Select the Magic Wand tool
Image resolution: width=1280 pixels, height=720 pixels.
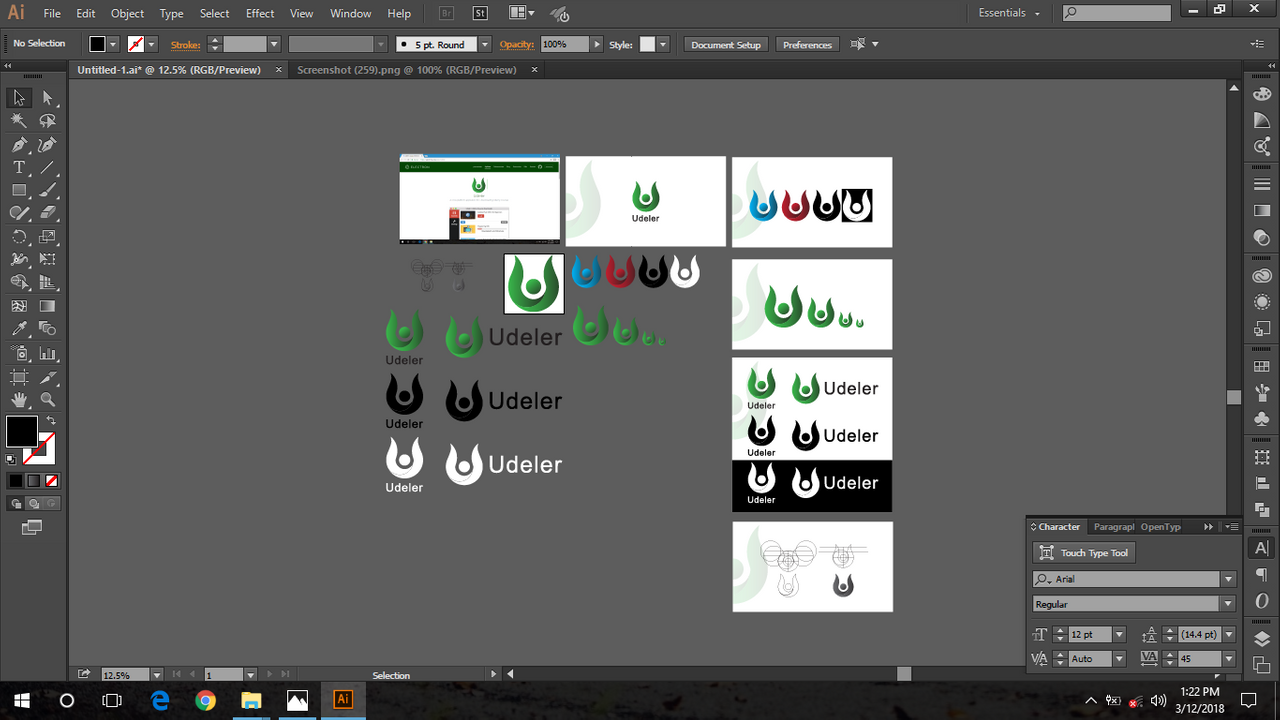coord(19,121)
